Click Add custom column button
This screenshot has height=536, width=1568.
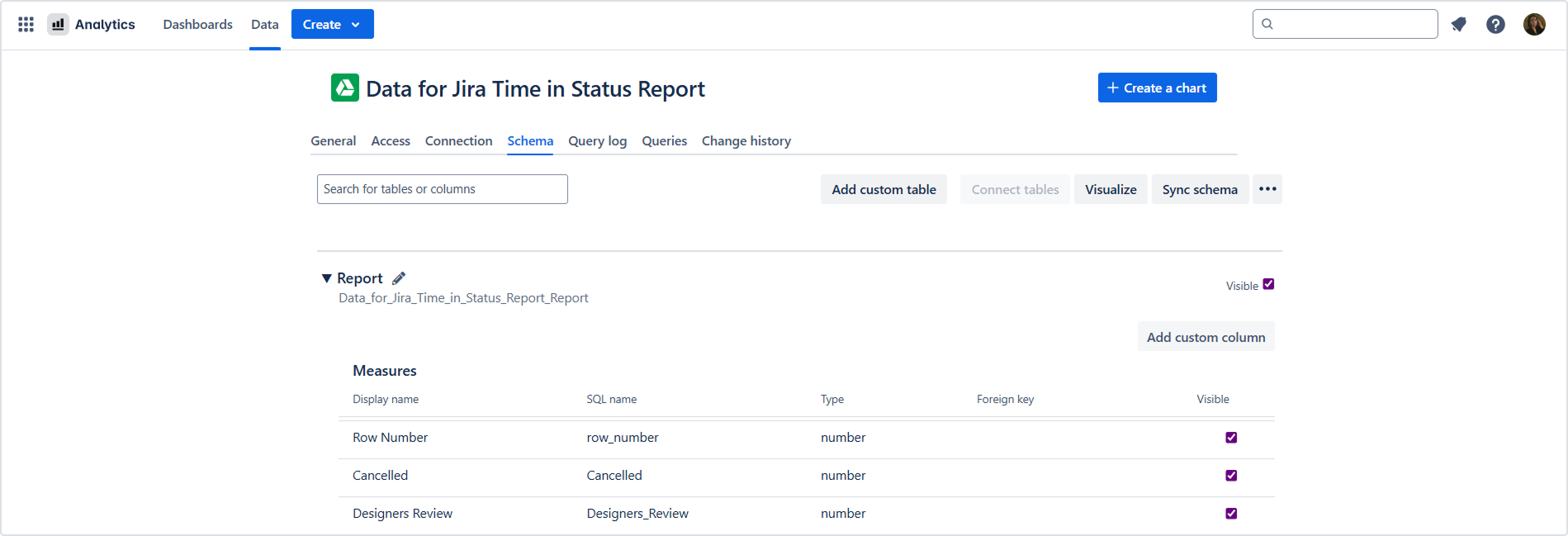1206,337
